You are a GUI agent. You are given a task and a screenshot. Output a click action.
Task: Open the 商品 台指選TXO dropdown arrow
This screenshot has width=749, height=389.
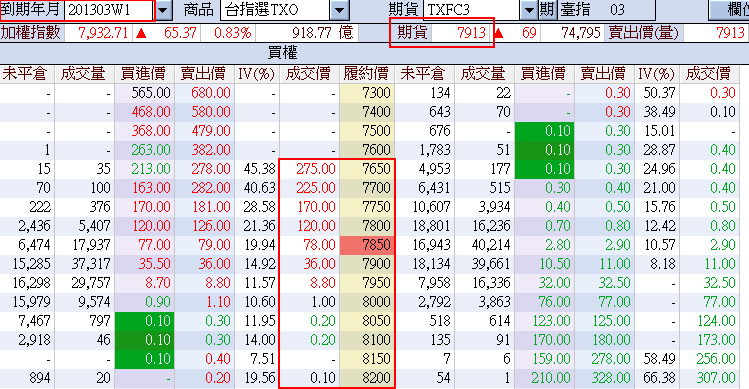(x=340, y=10)
